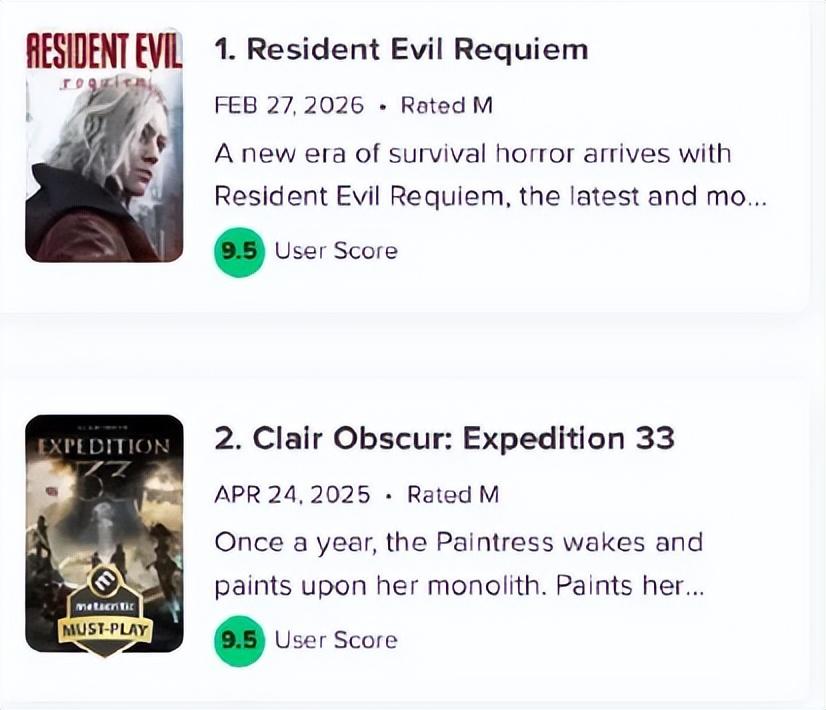Click "User Score" label under Clair Obscur
Screen dimensions: 826x710
coord(336,640)
